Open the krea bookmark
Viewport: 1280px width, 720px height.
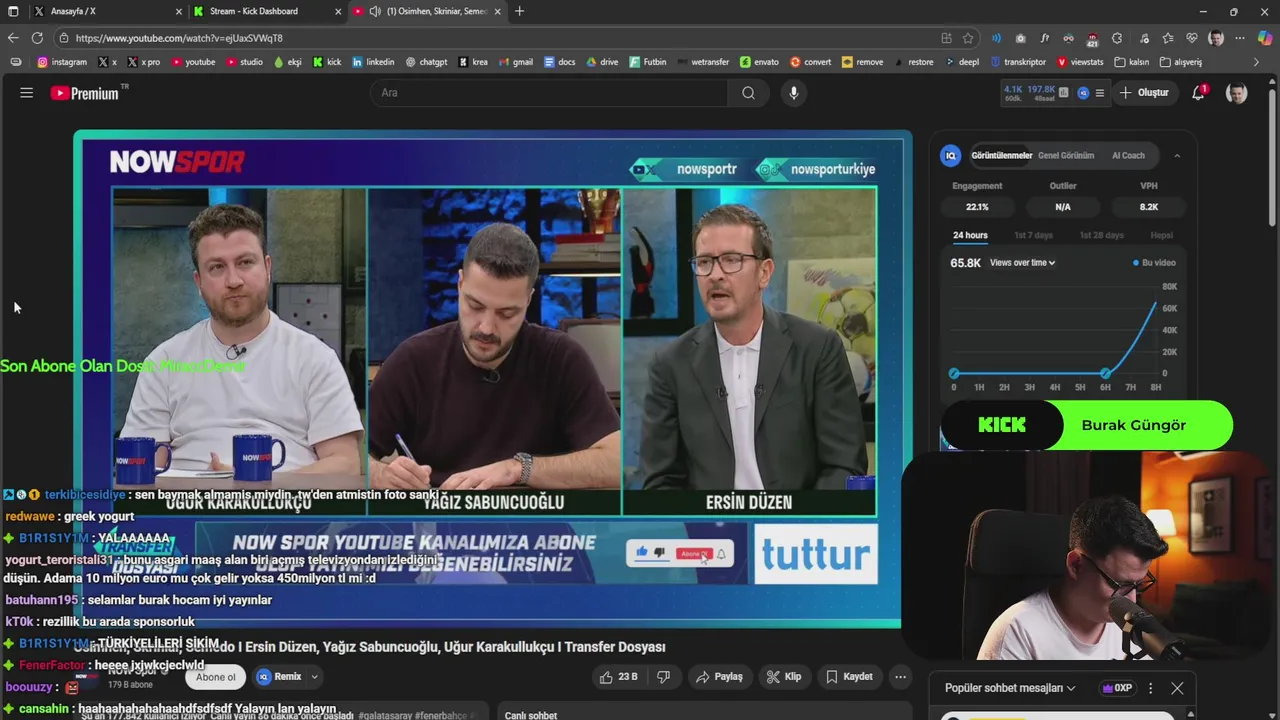tap(473, 62)
